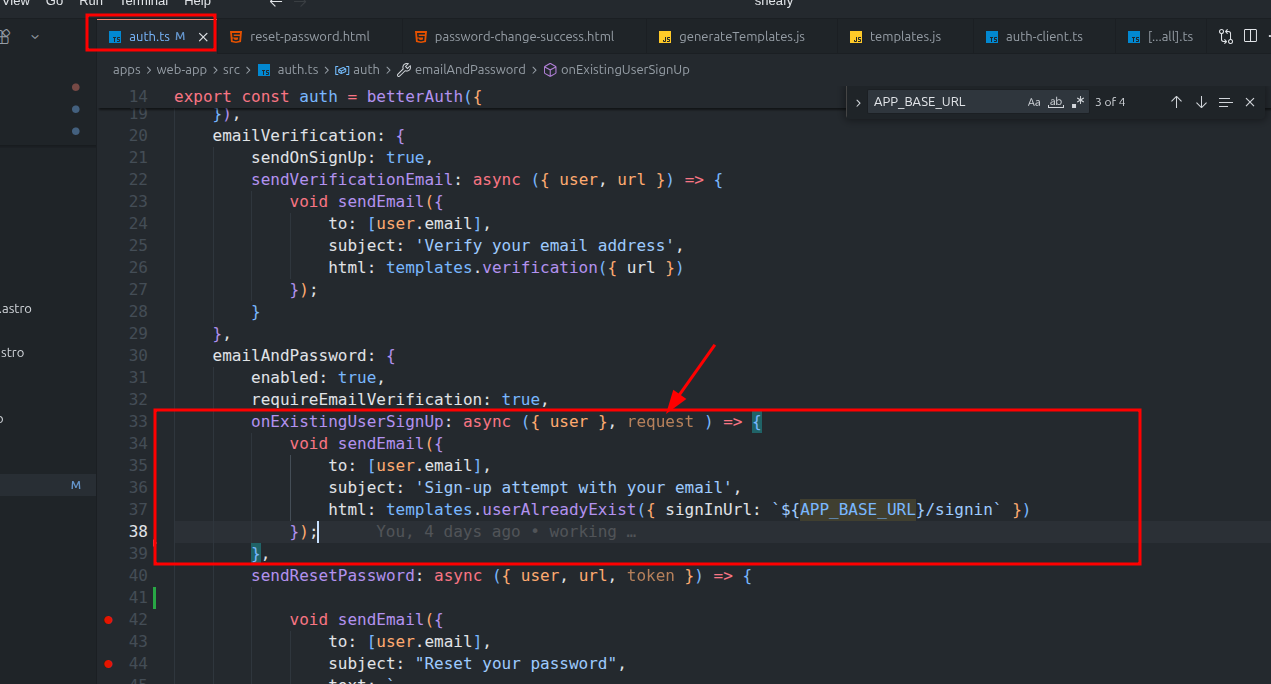Viewport: 1271px width, 684px height.
Task: Toggle Match Case in find widget
Action: tap(1034, 102)
